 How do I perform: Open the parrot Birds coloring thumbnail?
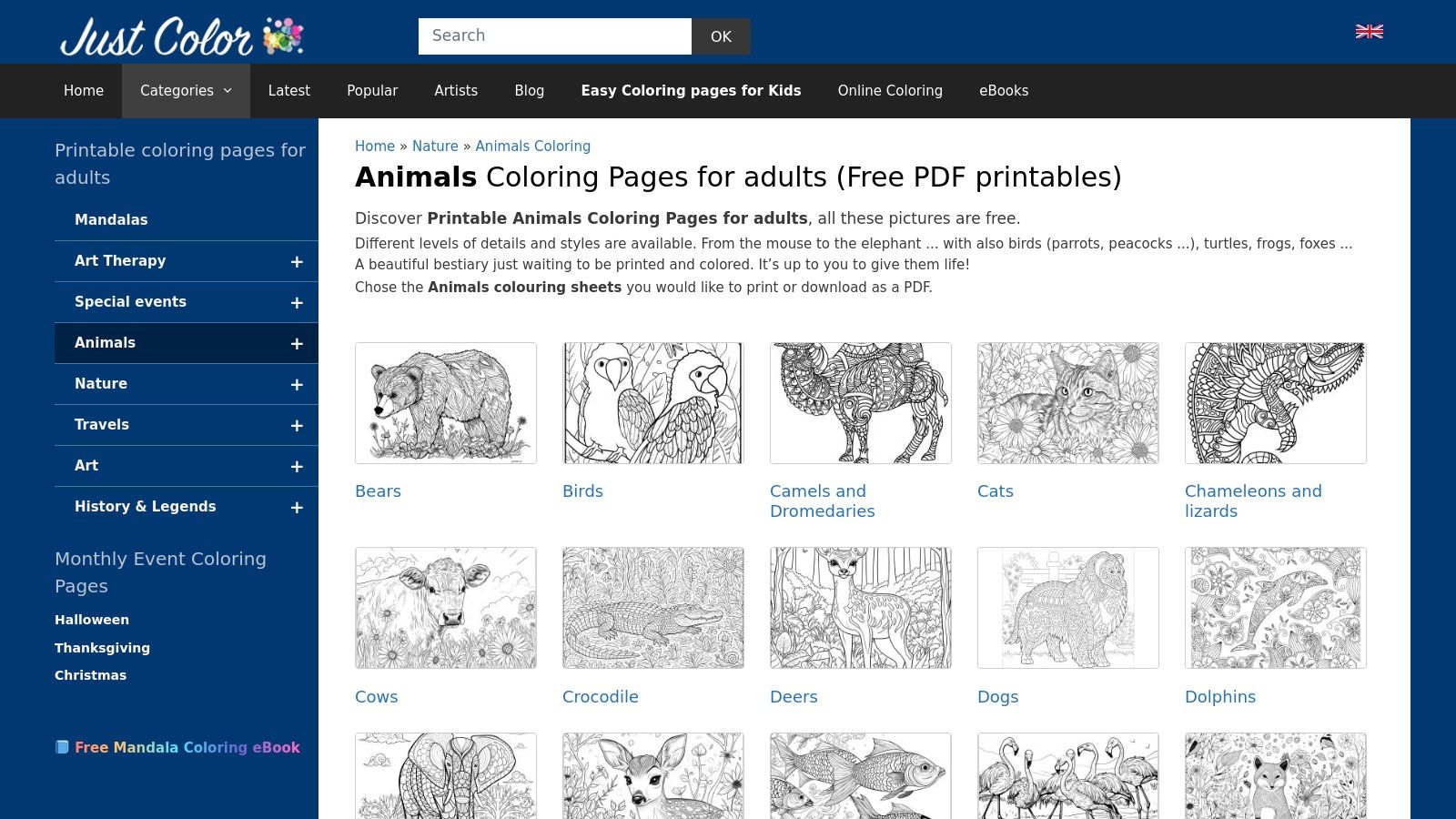point(652,402)
